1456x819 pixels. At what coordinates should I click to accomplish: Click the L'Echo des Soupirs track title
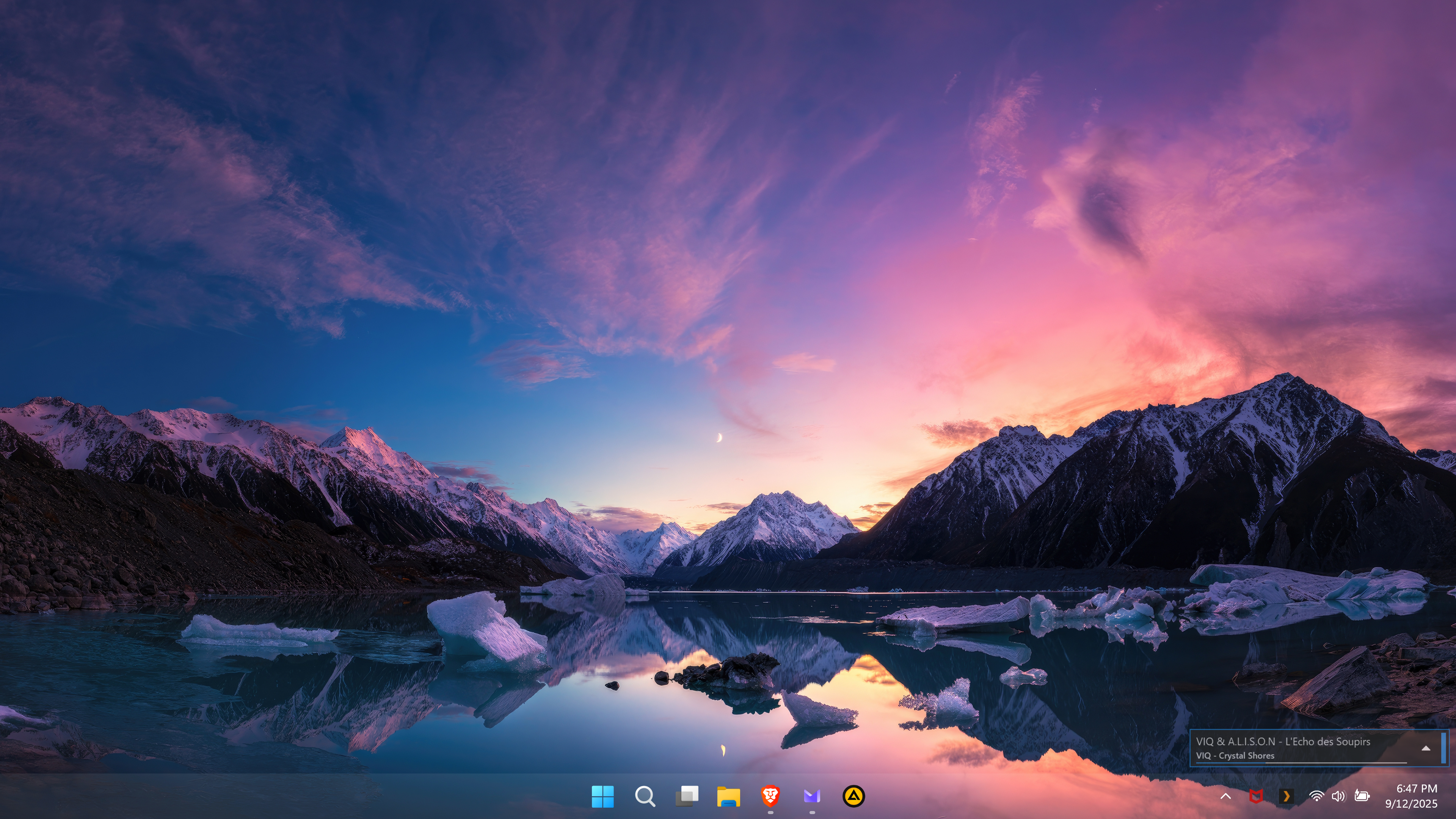[1282, 742]
